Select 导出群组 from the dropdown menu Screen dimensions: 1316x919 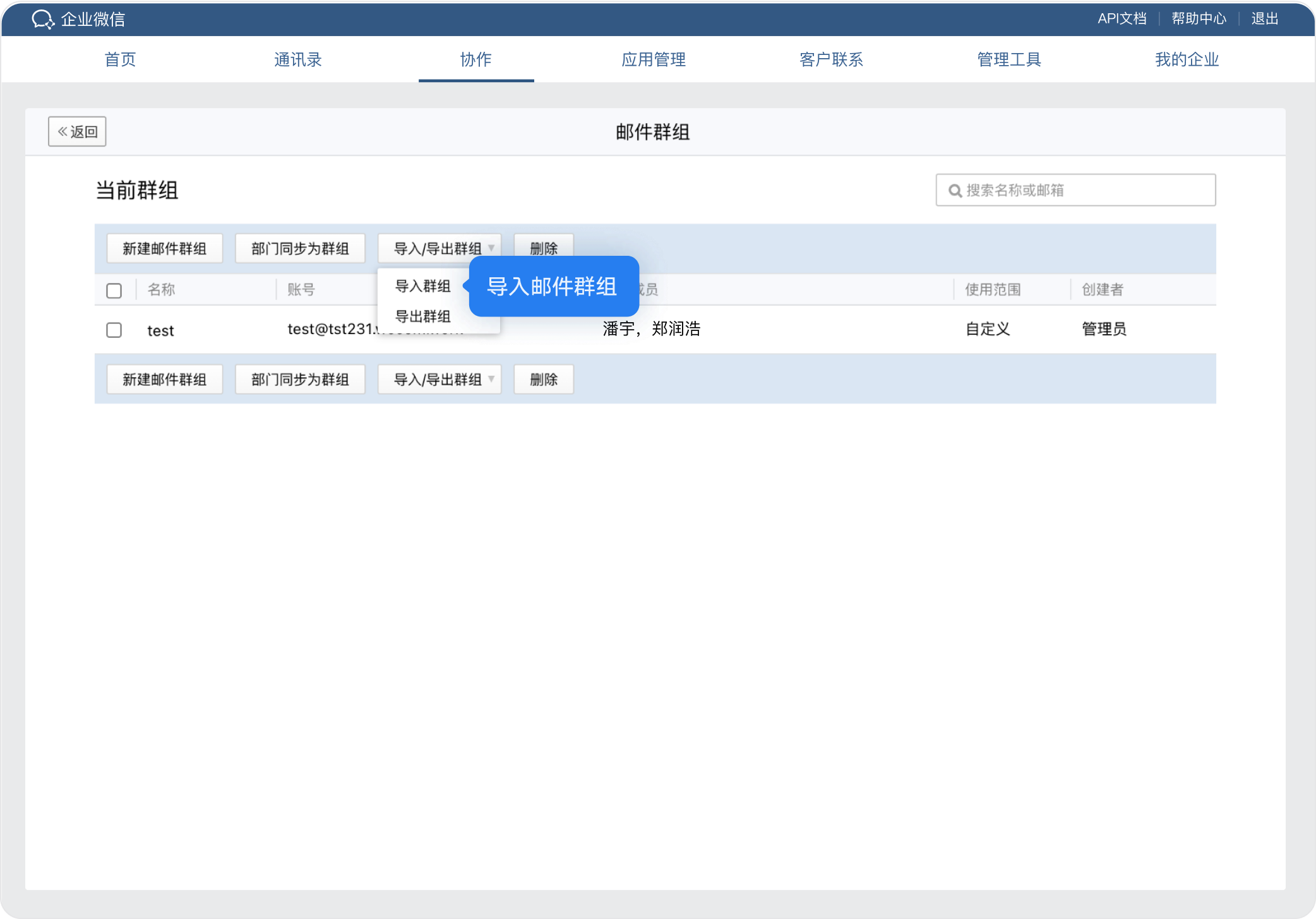(x=422, y=316)
